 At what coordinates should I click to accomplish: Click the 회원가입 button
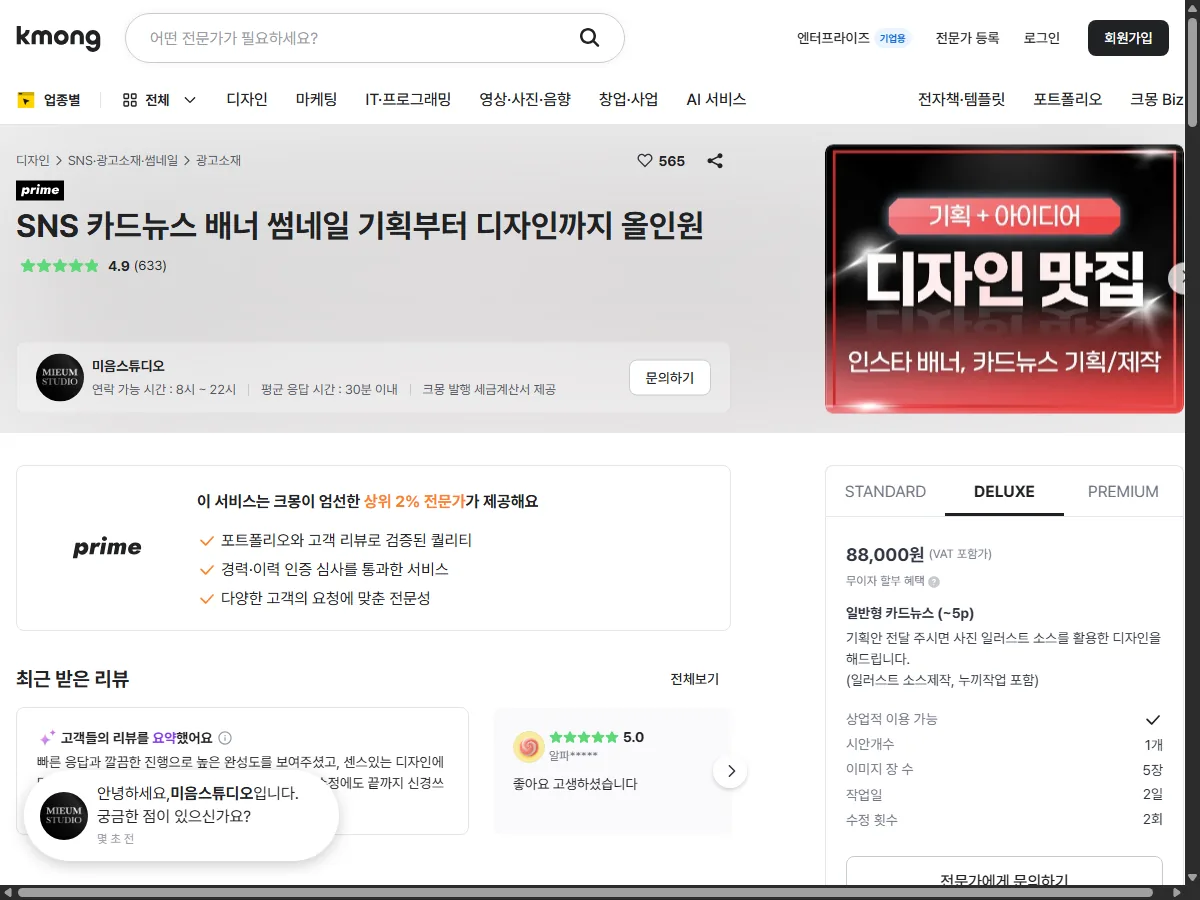click(1128, 38)
